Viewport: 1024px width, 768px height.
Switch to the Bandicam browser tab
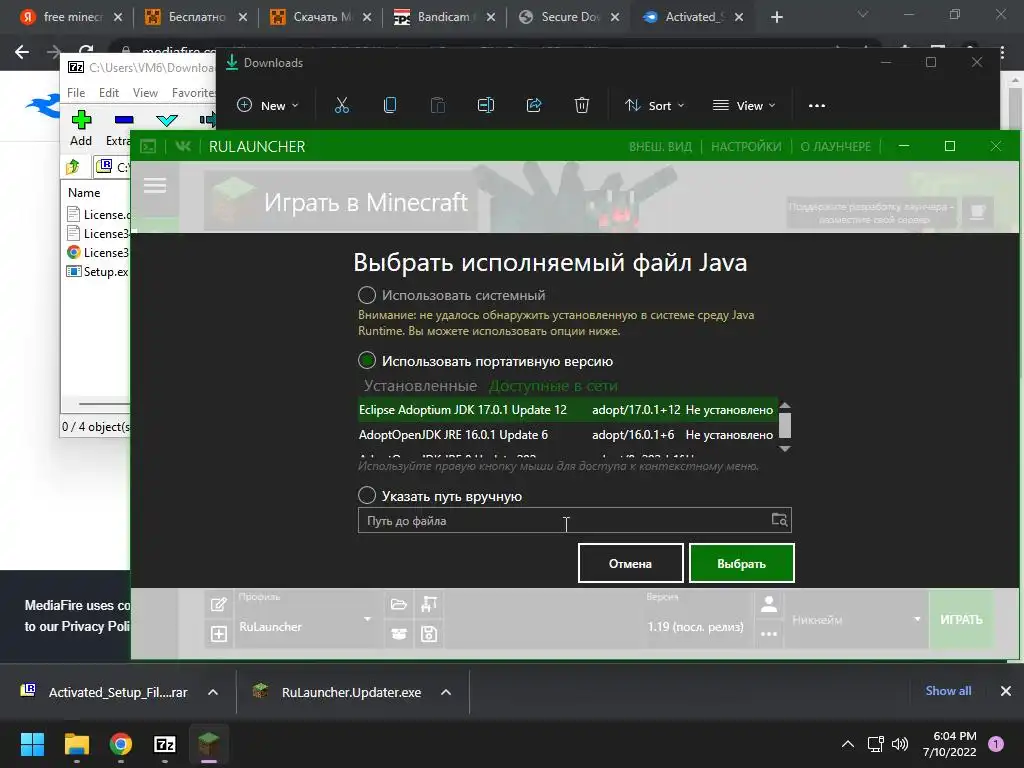(444, 17)
